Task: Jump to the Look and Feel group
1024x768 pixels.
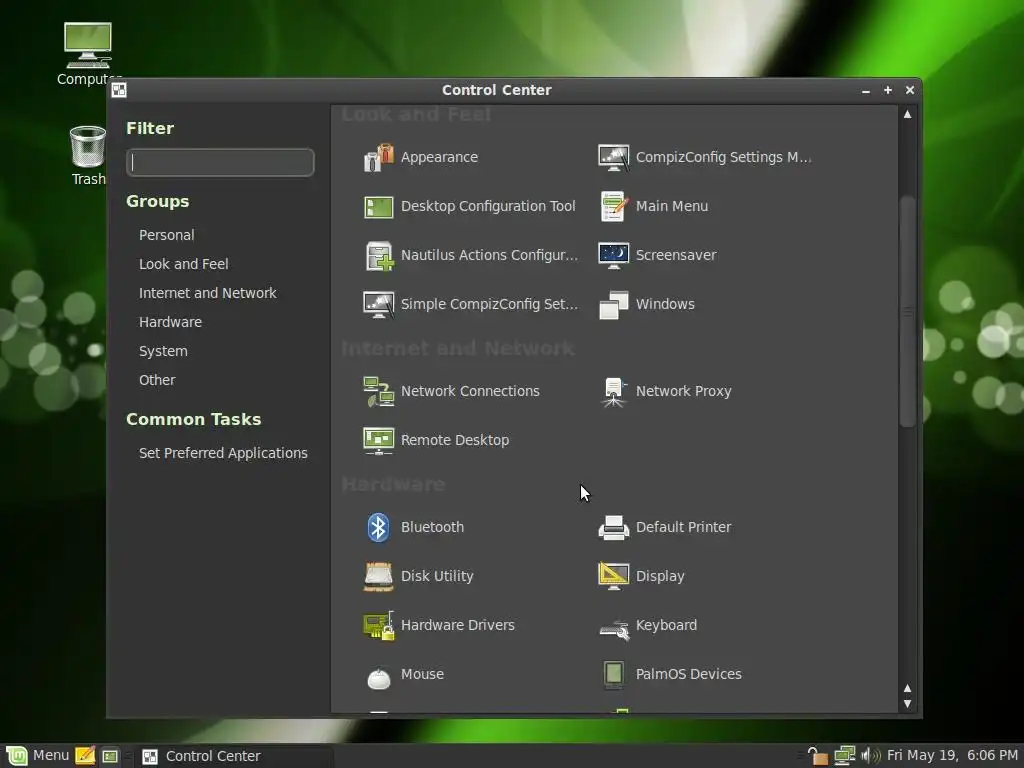Action: point(184,264)
